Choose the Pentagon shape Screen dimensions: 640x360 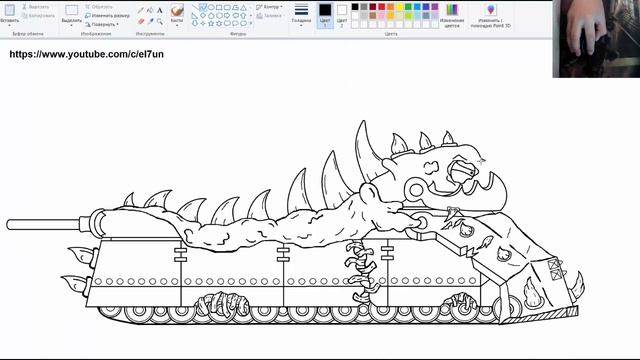pyautogui.click(x=211, y=16)
